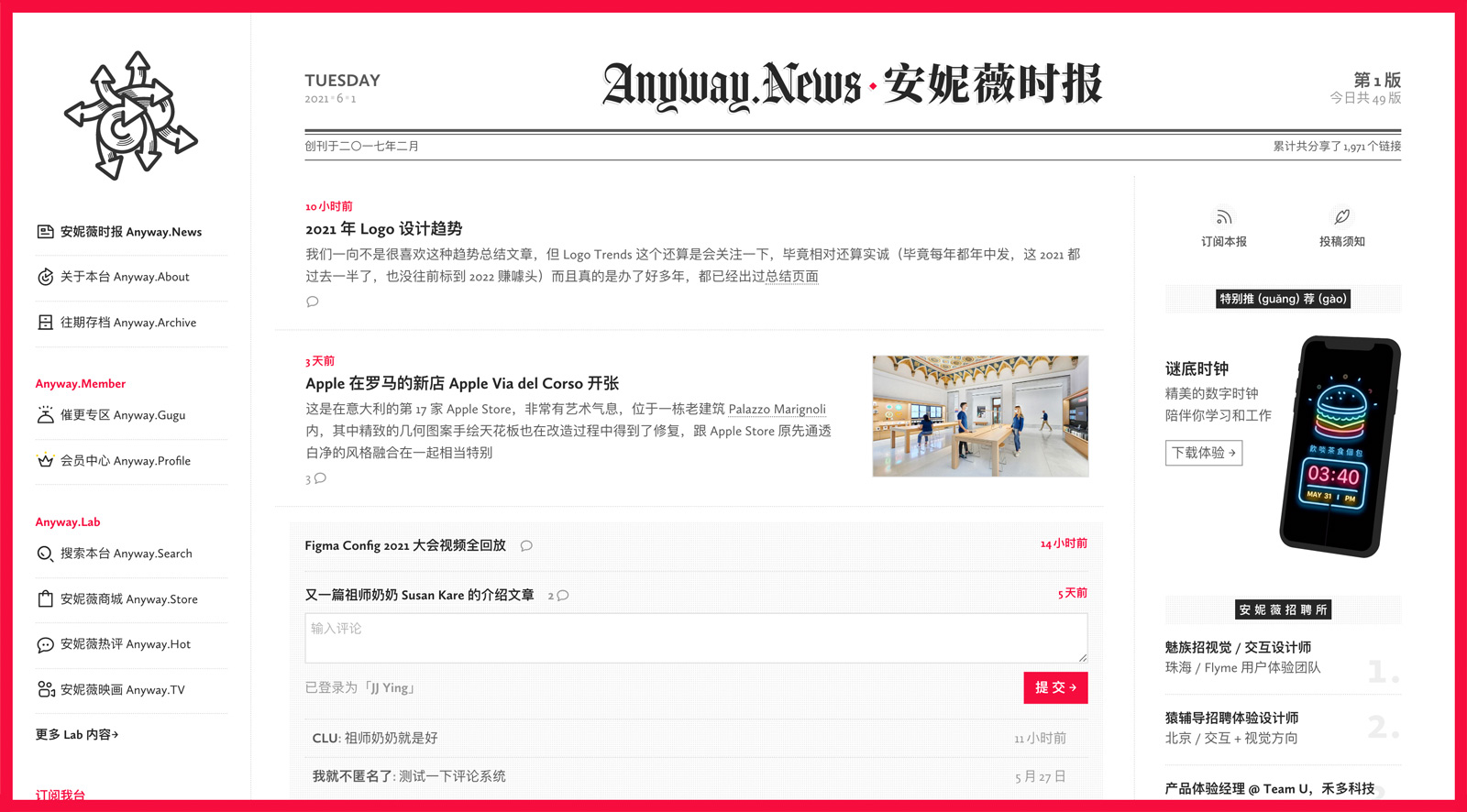Focus the 输入评论 comment box
Screen dimensions: 1467x812
coord(696,638)
